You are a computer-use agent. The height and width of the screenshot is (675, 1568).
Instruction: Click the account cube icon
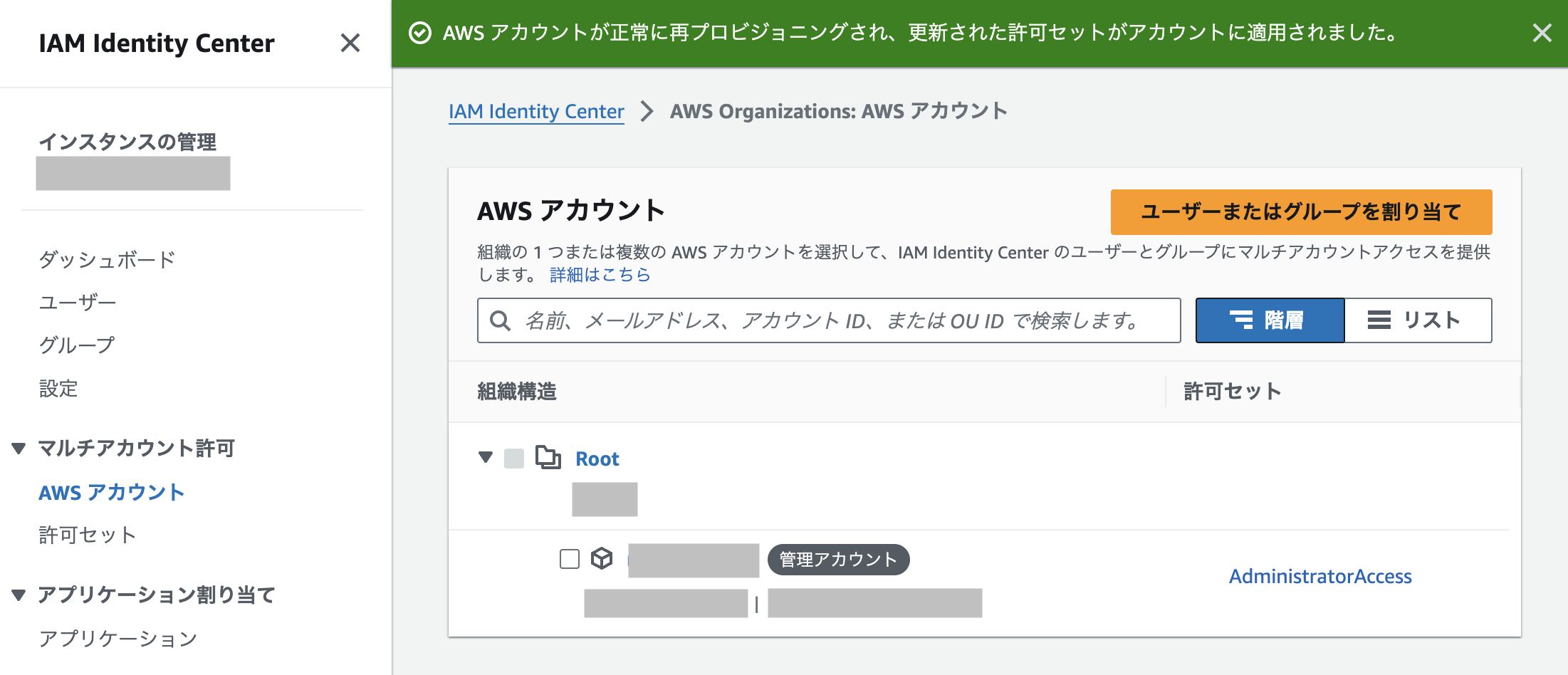602,558
